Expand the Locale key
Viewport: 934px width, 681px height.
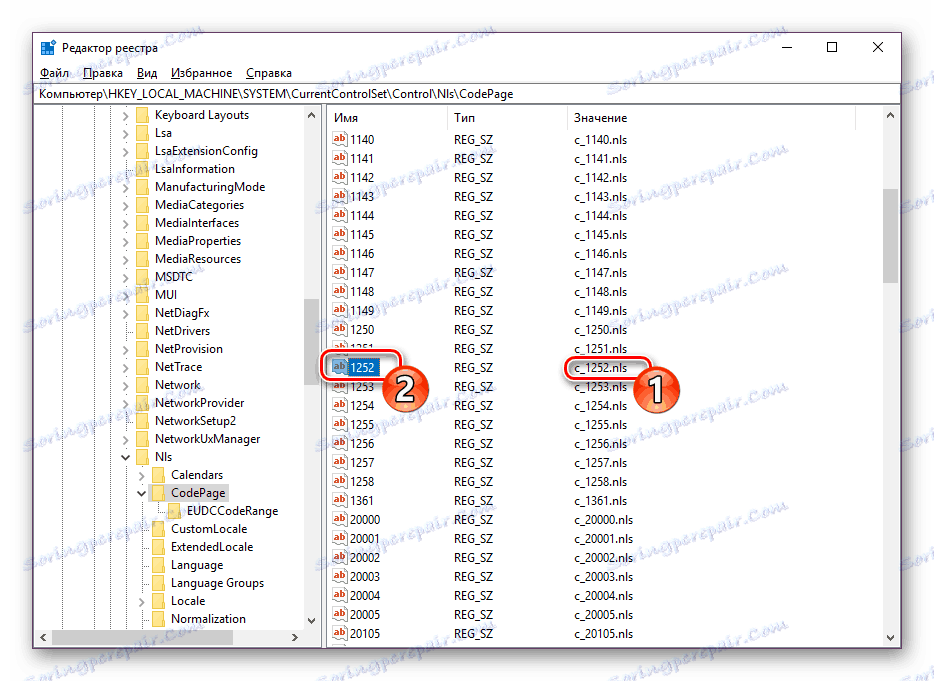tap(141, 602)
